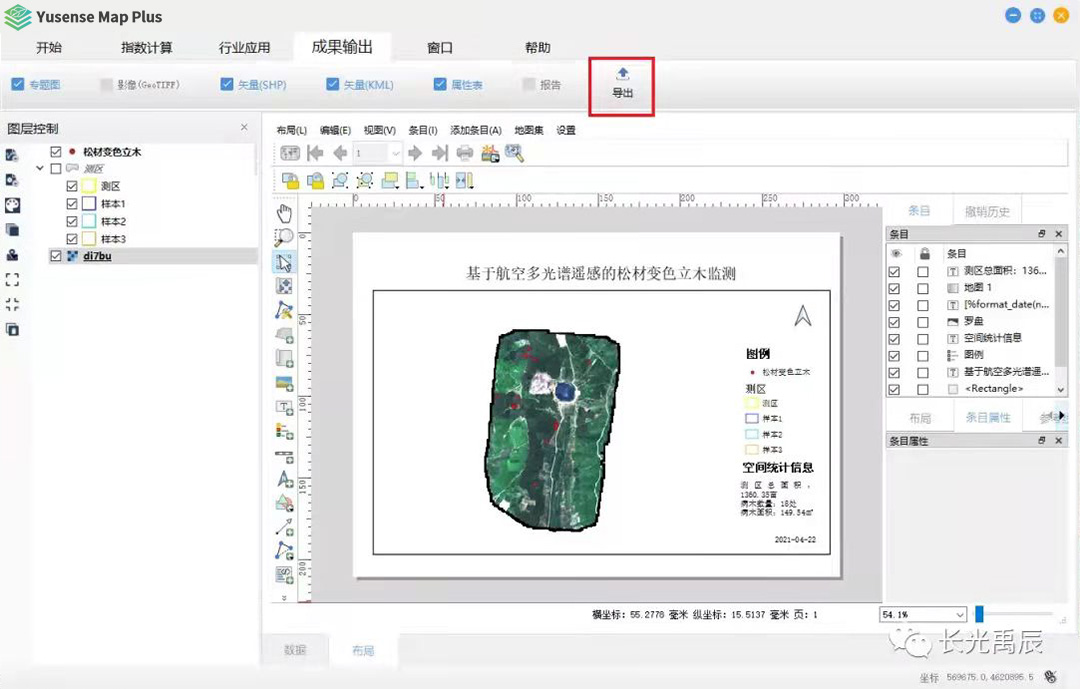The image size is (1080, 689).
Task: Add an arrow line item
Action: click(284, 528)
